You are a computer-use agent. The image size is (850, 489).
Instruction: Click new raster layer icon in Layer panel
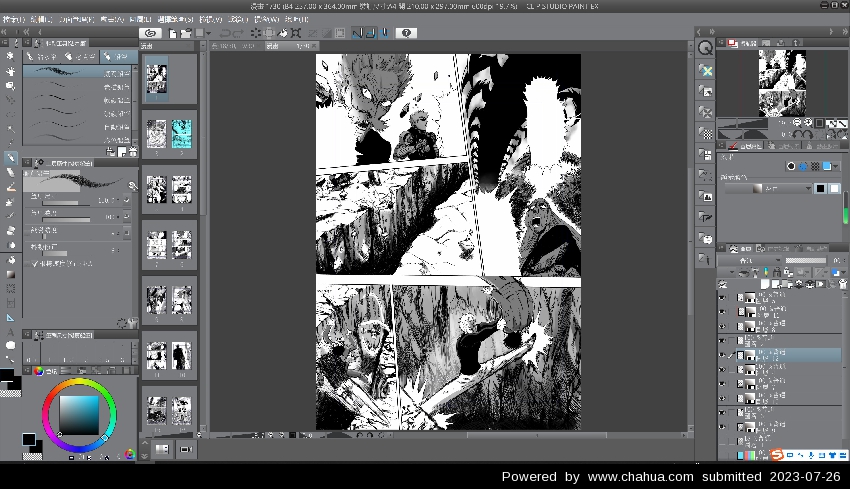tap(765, 284)
